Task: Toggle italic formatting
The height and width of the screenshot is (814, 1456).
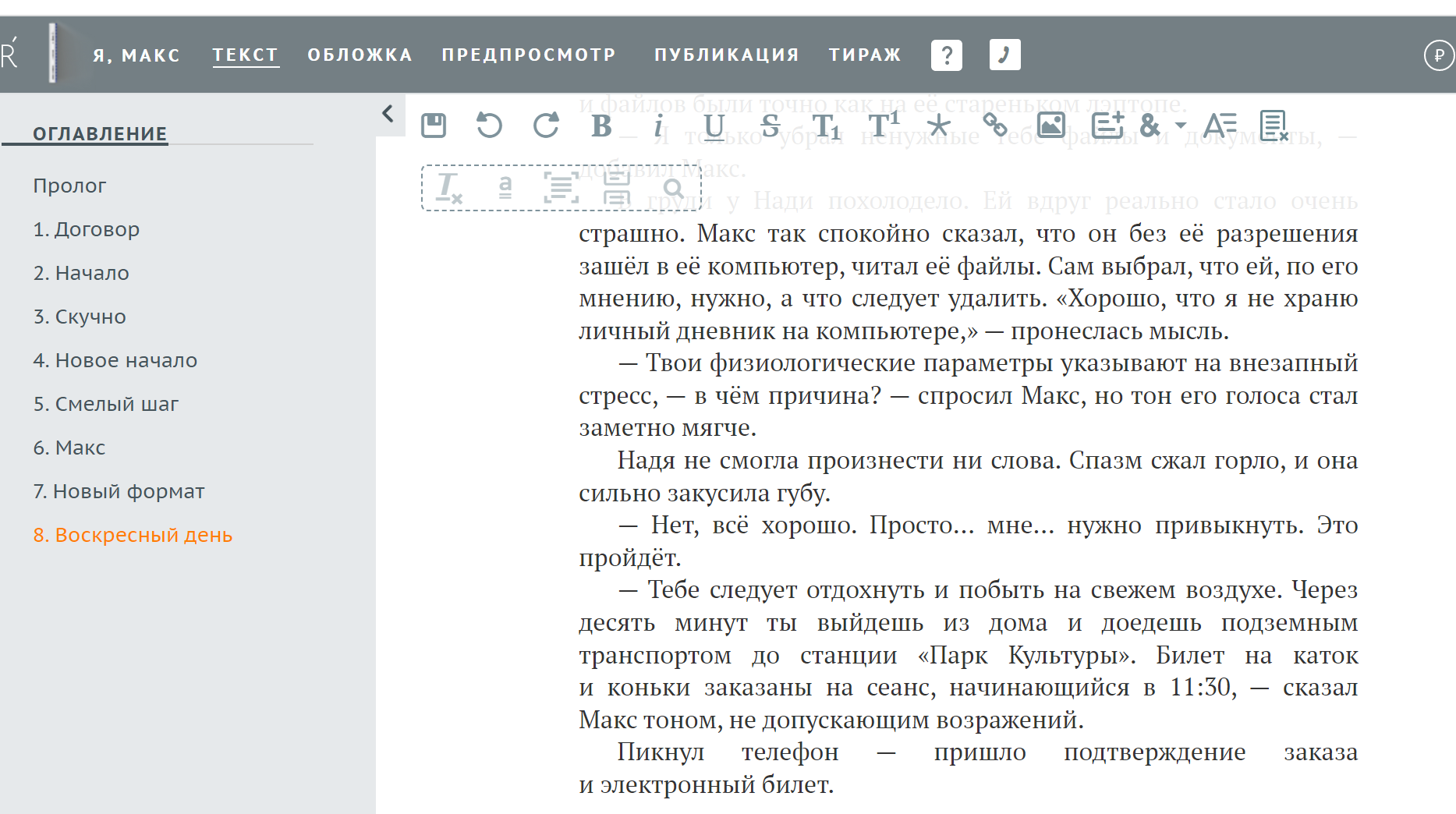Action: [658, 125]
